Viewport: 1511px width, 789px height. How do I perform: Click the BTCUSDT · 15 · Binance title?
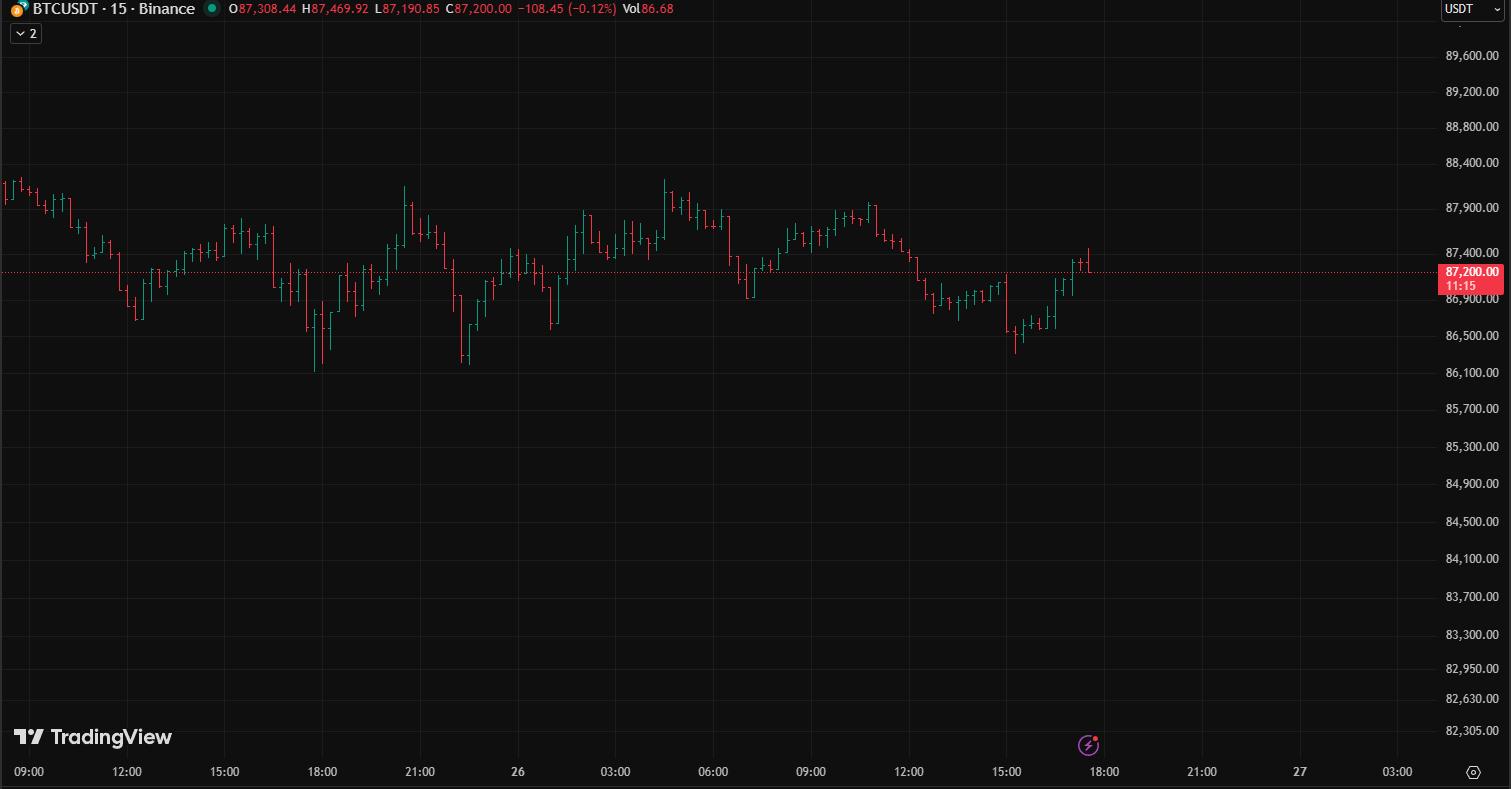click(x=113, y=9)
